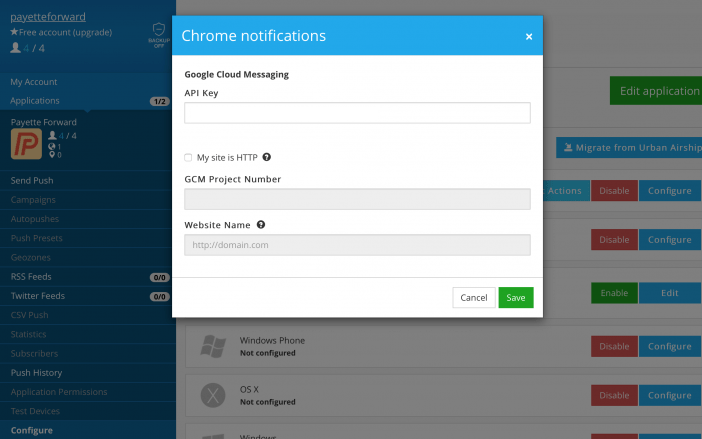Click the GCM Project Number field
Viewport: 702px width, 439px height.
(x=357, y=199)
